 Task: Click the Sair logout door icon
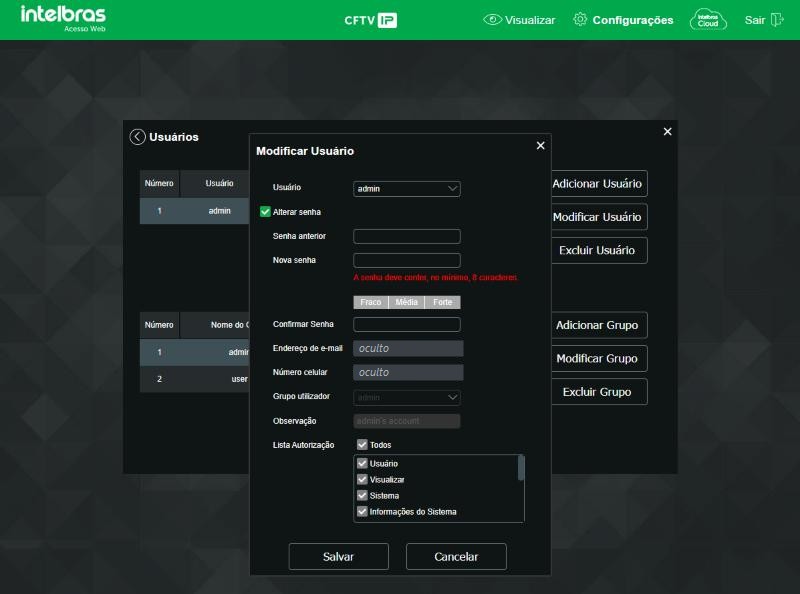[777, 20]
